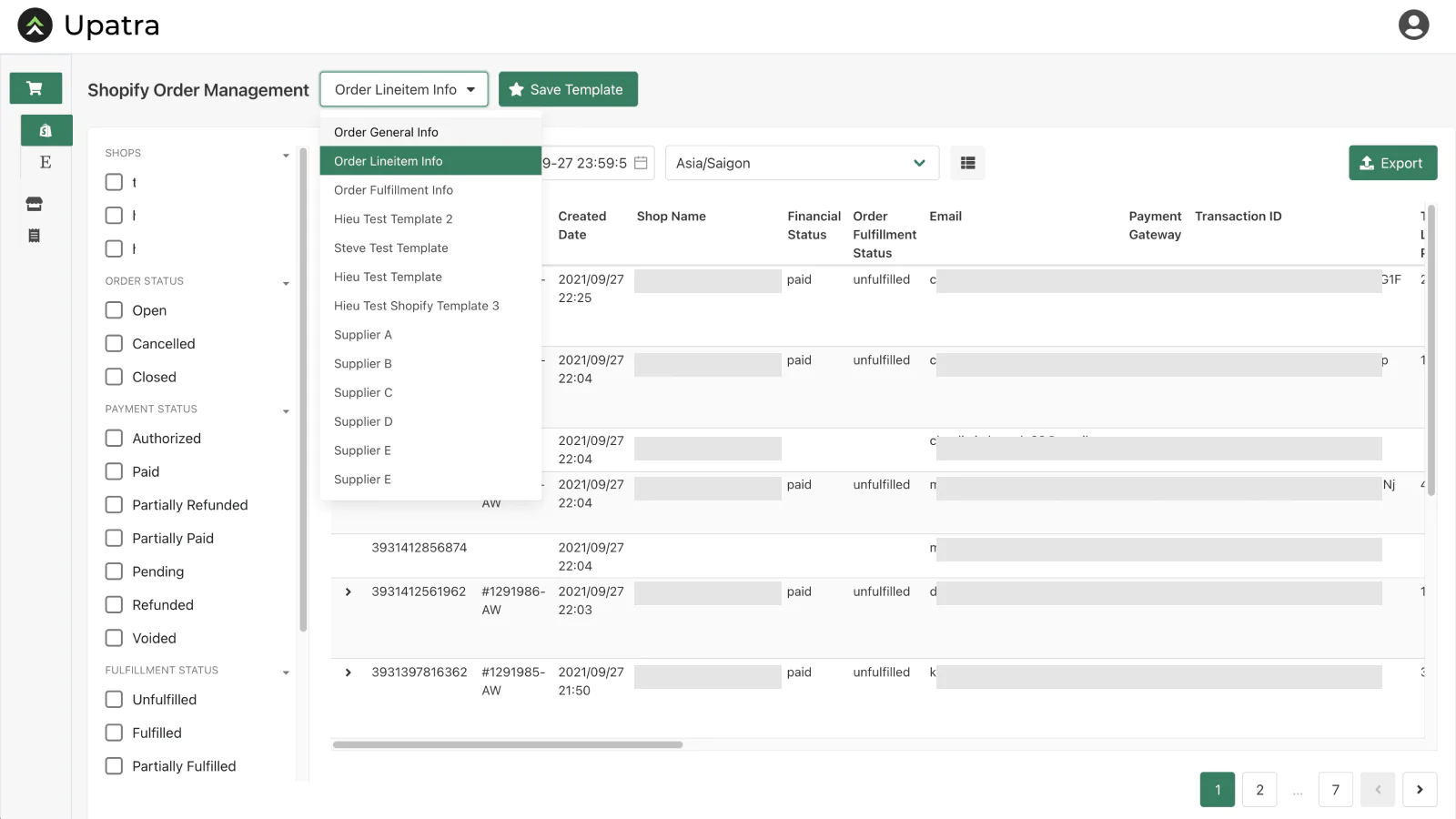Select the Etsy 'E' sidebar icon

tap(45, 162)
